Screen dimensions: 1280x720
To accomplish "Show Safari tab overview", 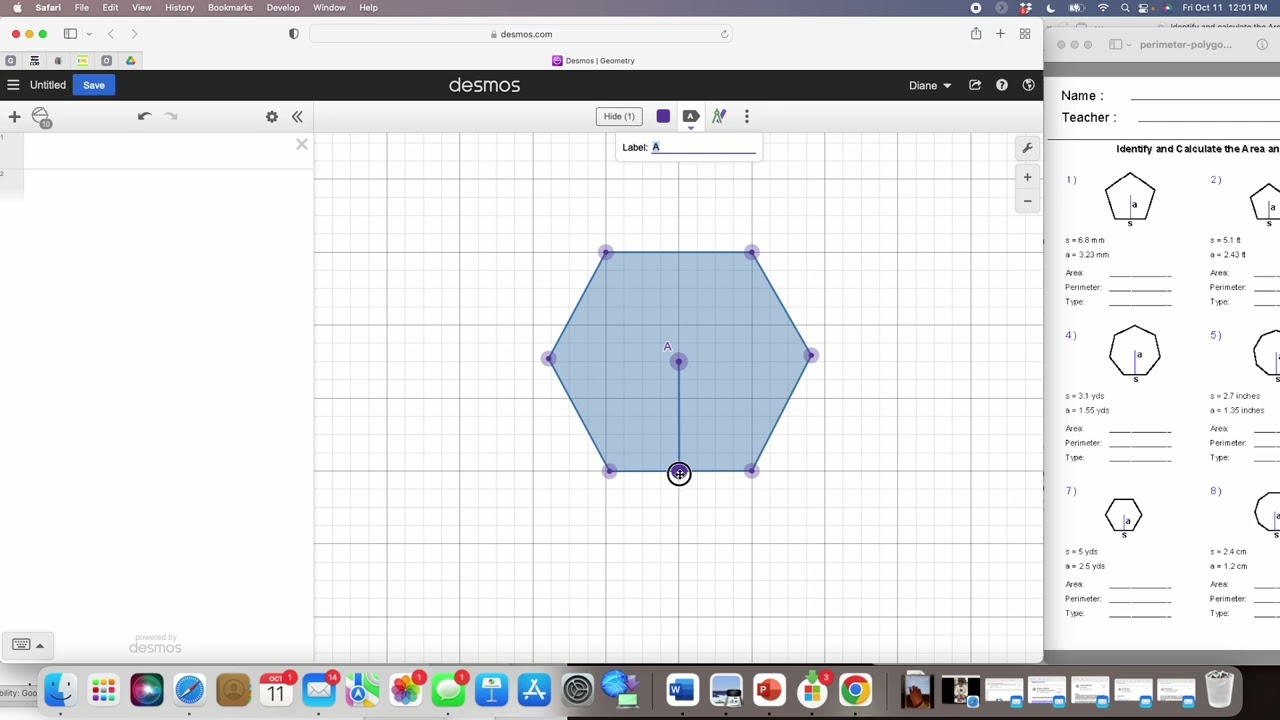I will (1025, 34).
